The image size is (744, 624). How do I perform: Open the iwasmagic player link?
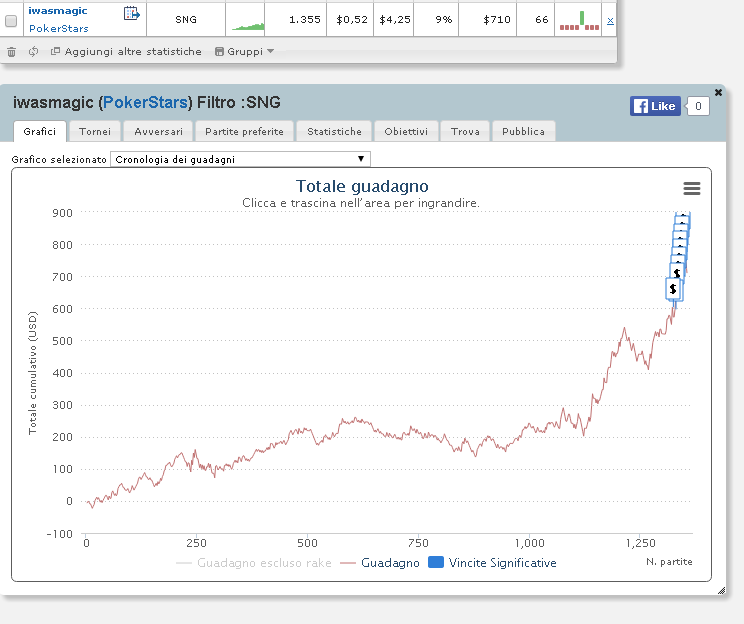(57, 10)
